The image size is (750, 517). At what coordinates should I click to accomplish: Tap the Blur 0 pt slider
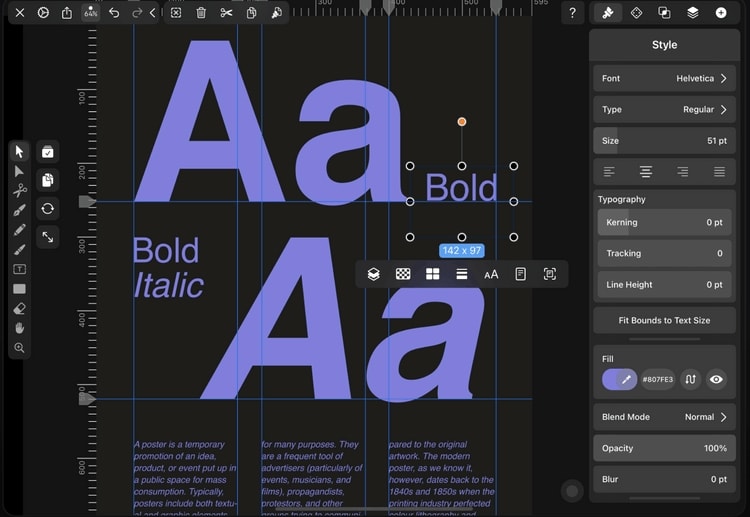click(664, 479)
